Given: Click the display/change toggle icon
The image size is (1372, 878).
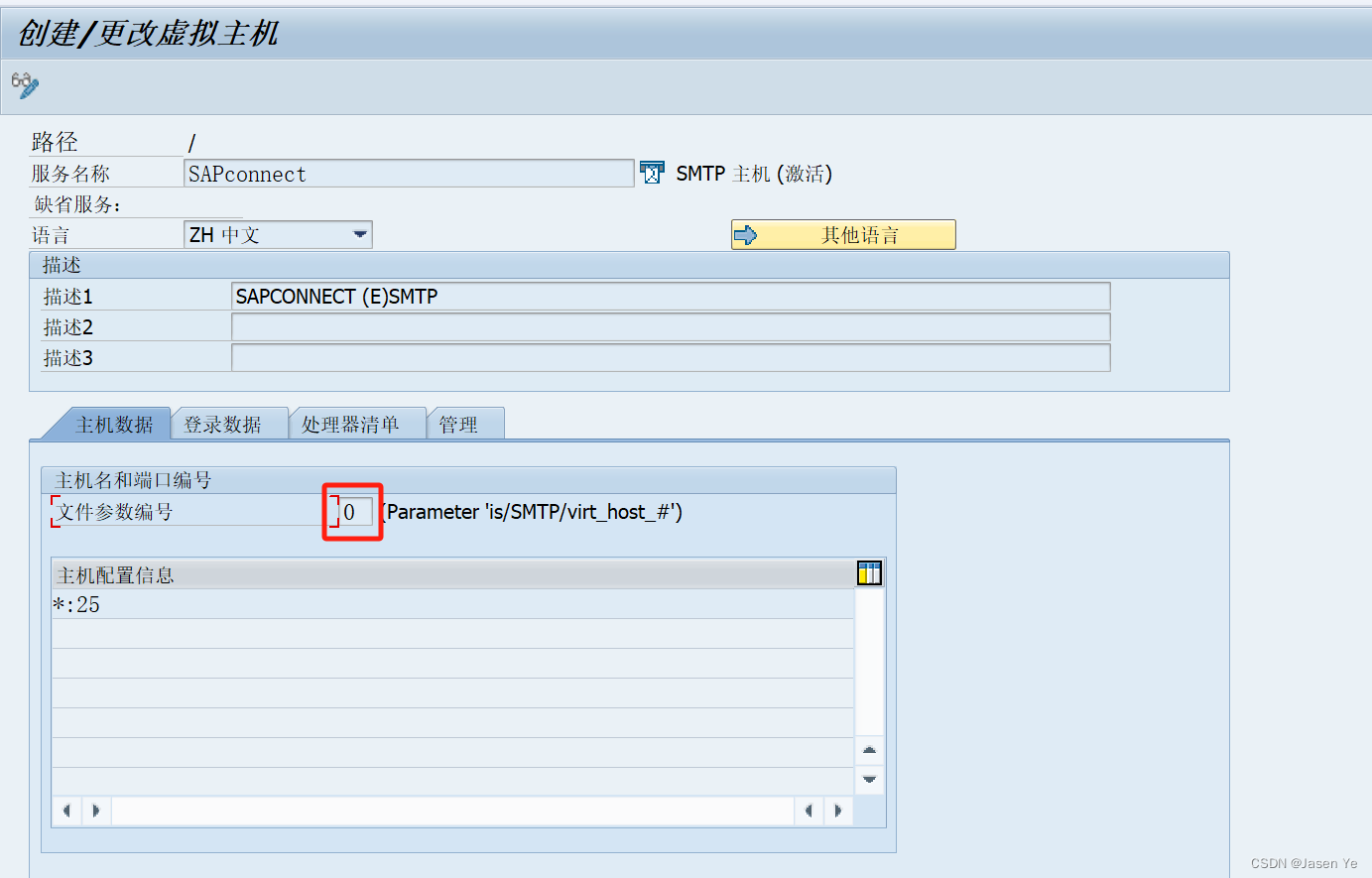Looking at the screenshot, I should [24, 84].
